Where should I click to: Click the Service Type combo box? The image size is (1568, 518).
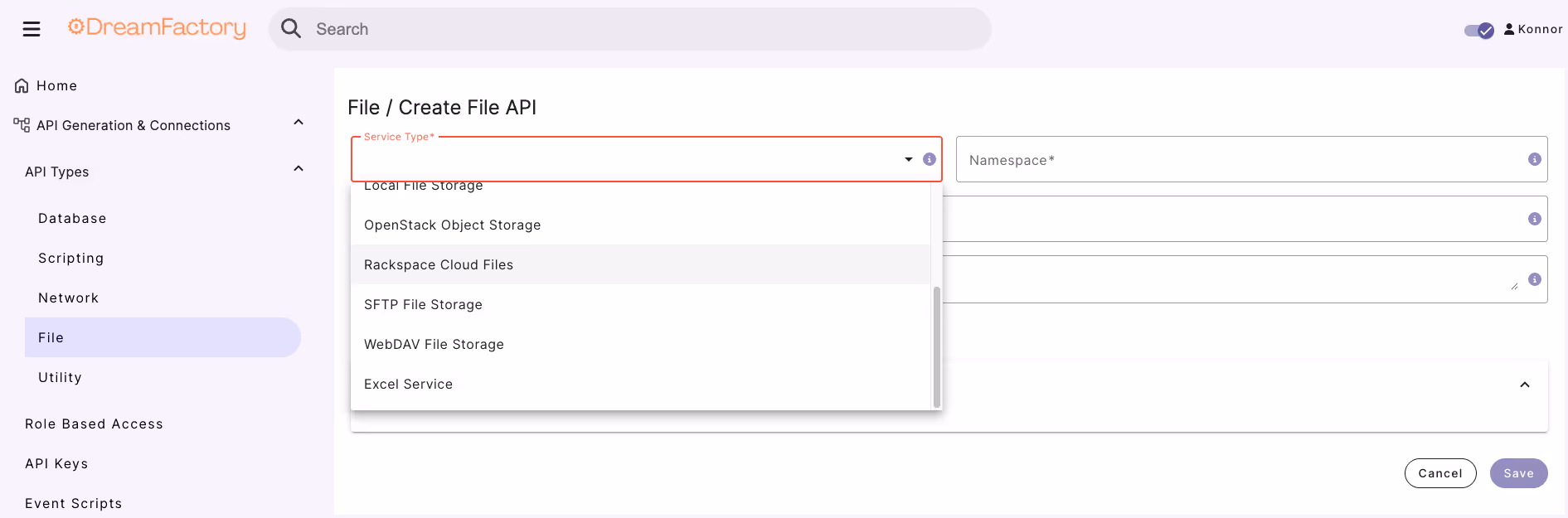pos(647,159)
